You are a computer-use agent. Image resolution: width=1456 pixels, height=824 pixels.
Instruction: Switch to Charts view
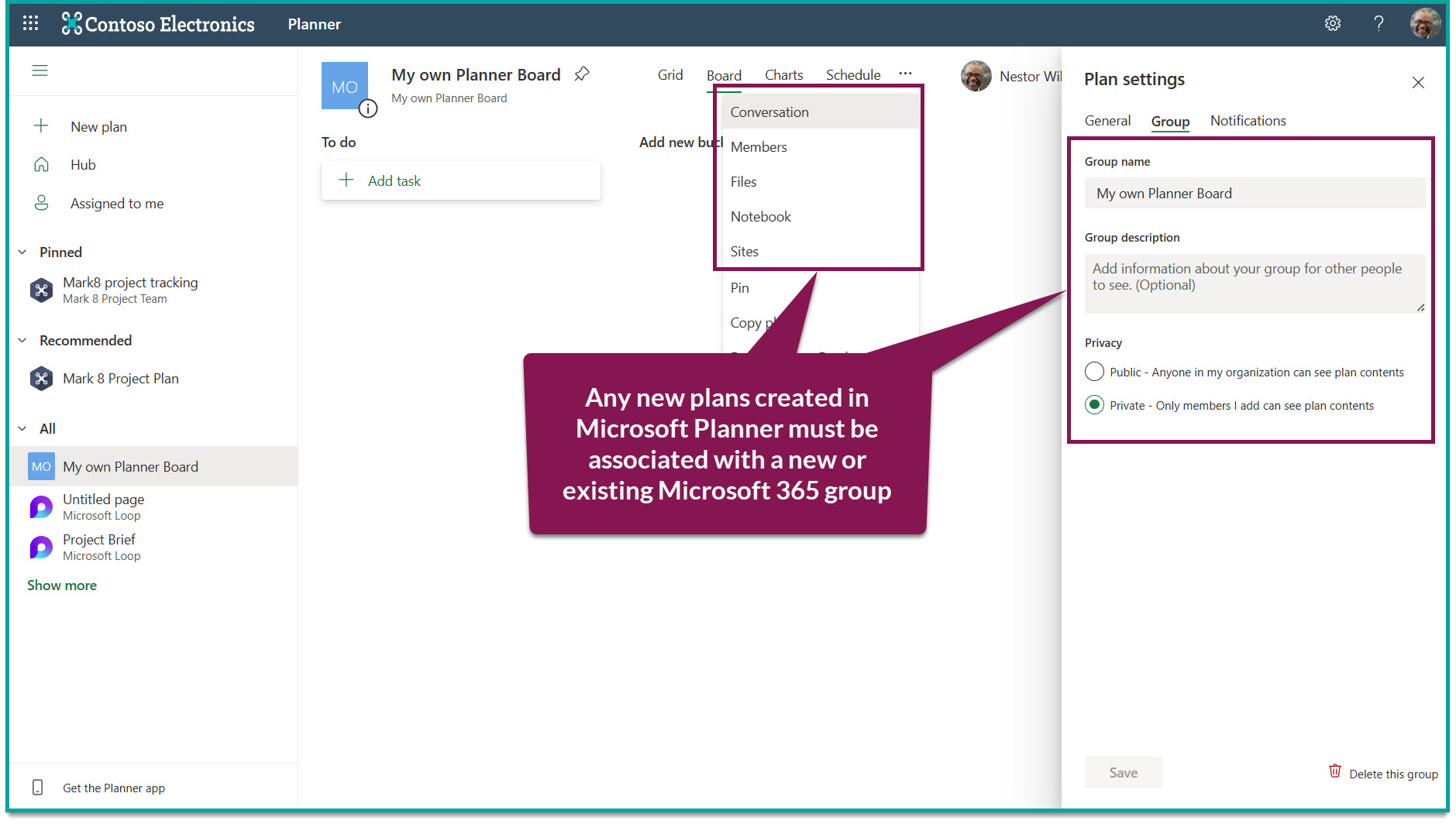[x=783, y=74]
